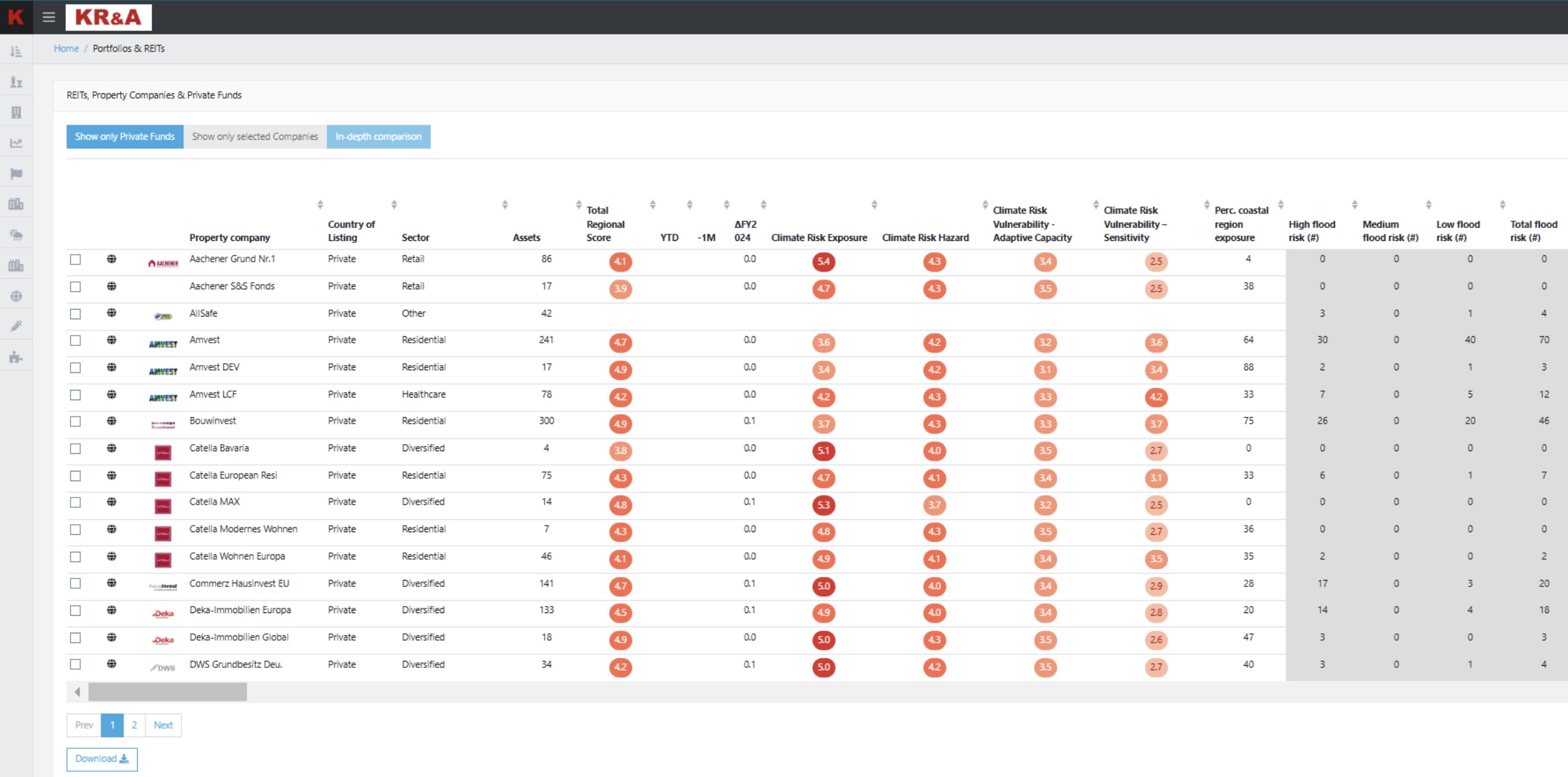Click the globe icon for Catella MAX
The height and width of the screenshot is (777, 1568).
pyautogui.click(x=112, y=502)
